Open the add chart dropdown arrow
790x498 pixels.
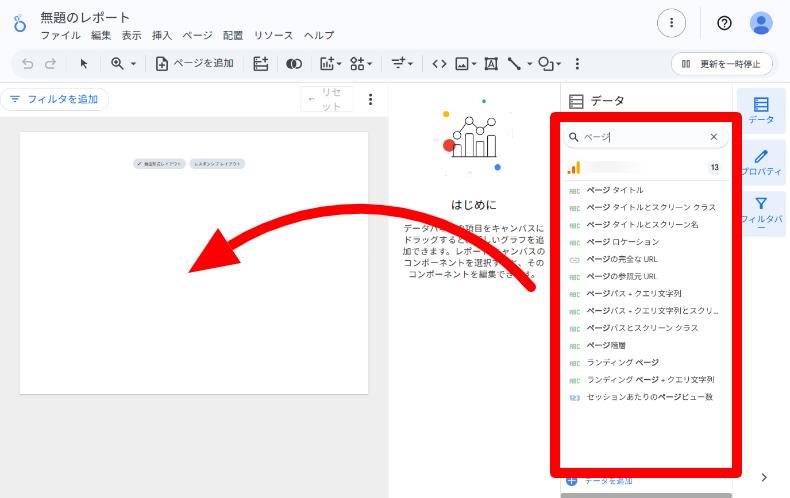pyautogui.click(x=339, y=64)
